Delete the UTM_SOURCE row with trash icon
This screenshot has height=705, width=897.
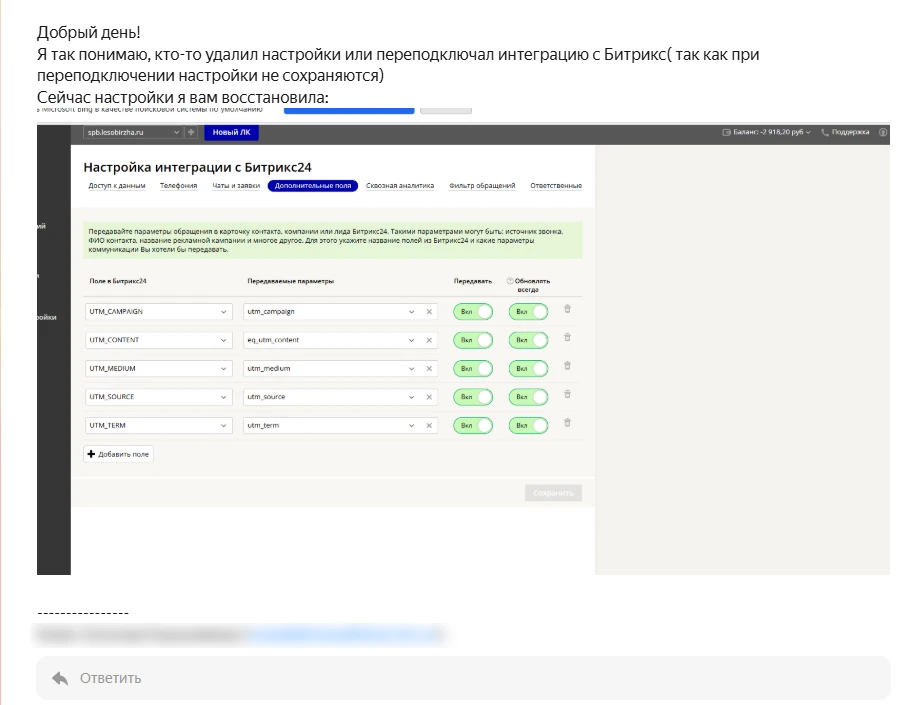[567, 394]
